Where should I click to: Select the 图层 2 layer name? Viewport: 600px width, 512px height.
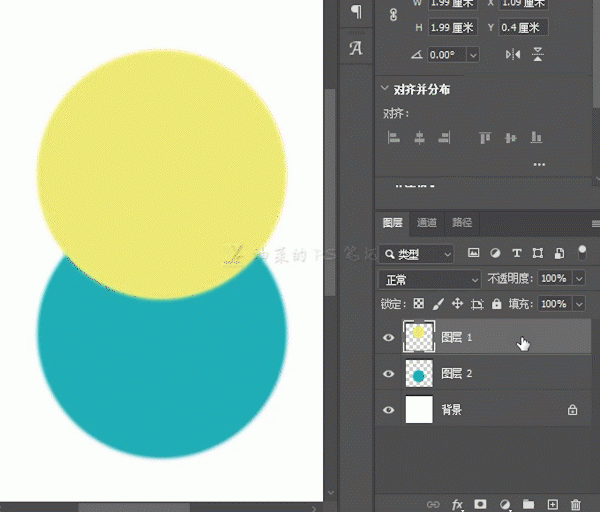[x=457, y=373]
